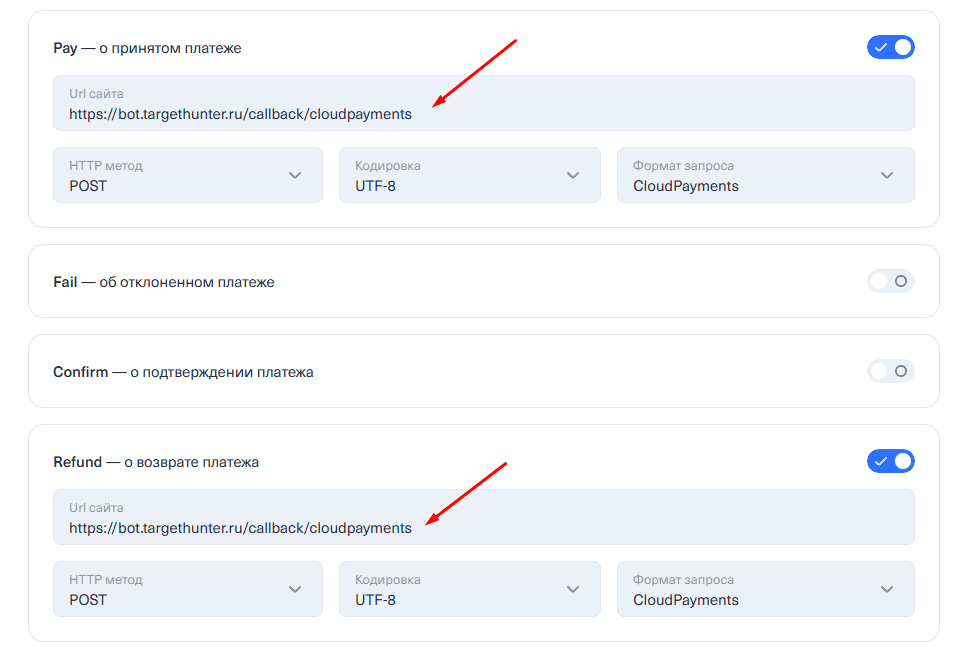This screenshot has width=966, height=651.
Task: Enable the Fail notification toggle
Action: (890, 282)
